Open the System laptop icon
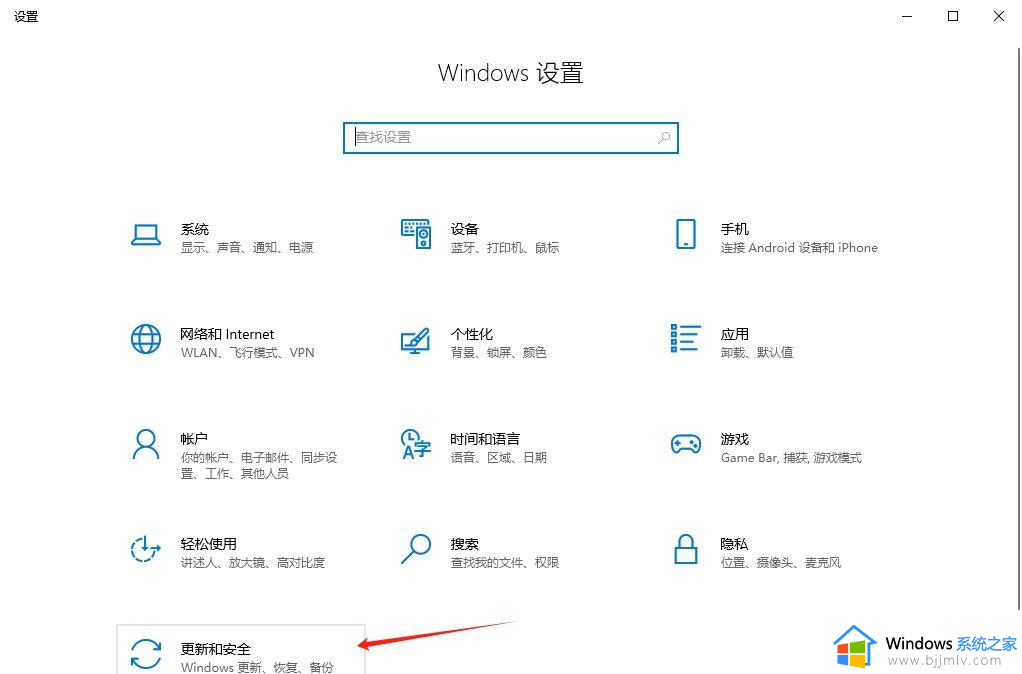Screen dimensions: 1022x674 [145, 235]
